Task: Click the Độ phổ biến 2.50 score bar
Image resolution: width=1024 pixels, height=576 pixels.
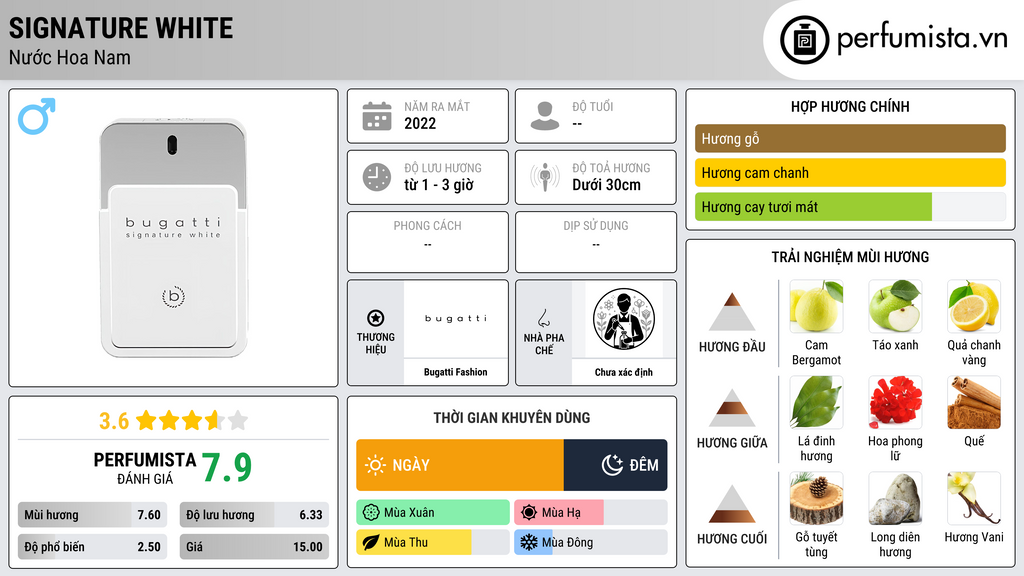Action: [93, 547]
